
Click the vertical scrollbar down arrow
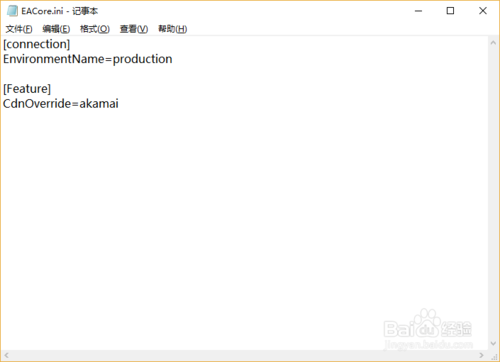click(493, 344)
